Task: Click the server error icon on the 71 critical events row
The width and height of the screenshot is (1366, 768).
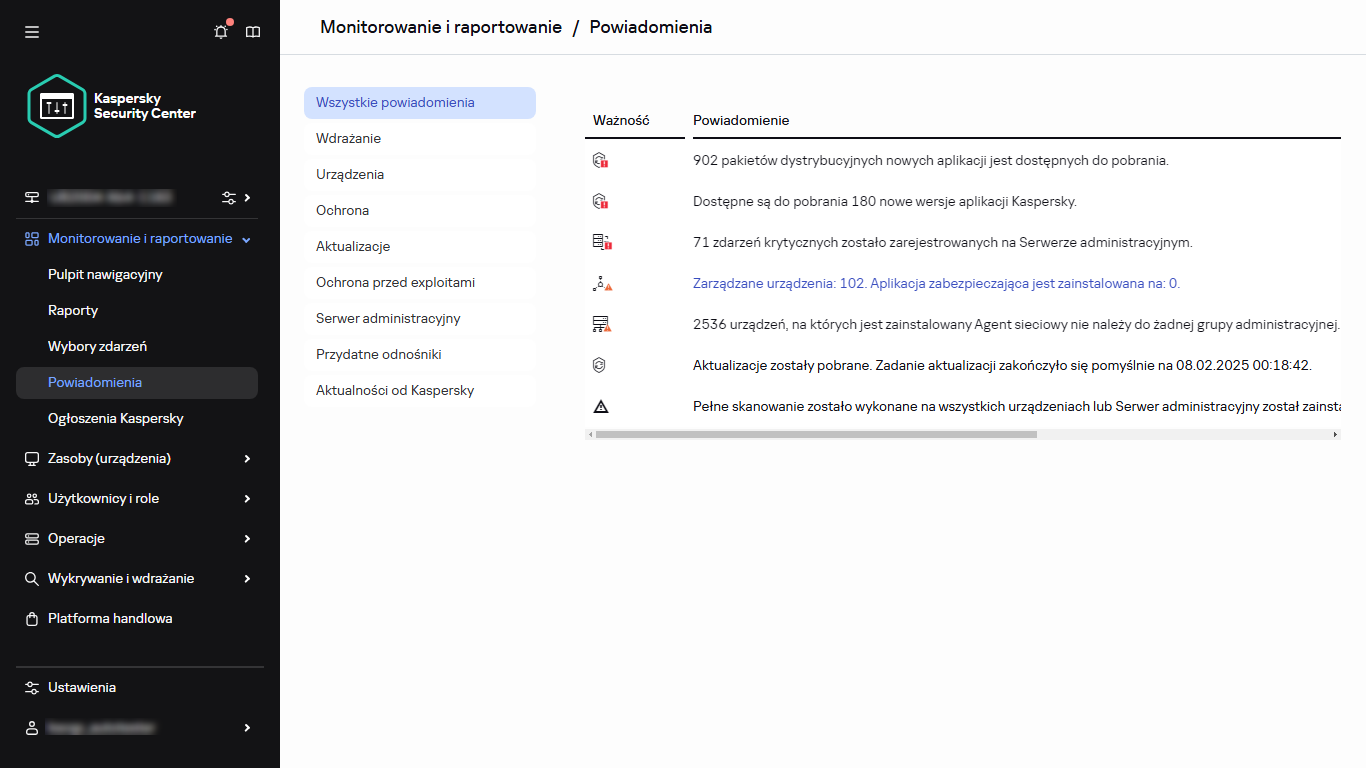Action: 600,241
